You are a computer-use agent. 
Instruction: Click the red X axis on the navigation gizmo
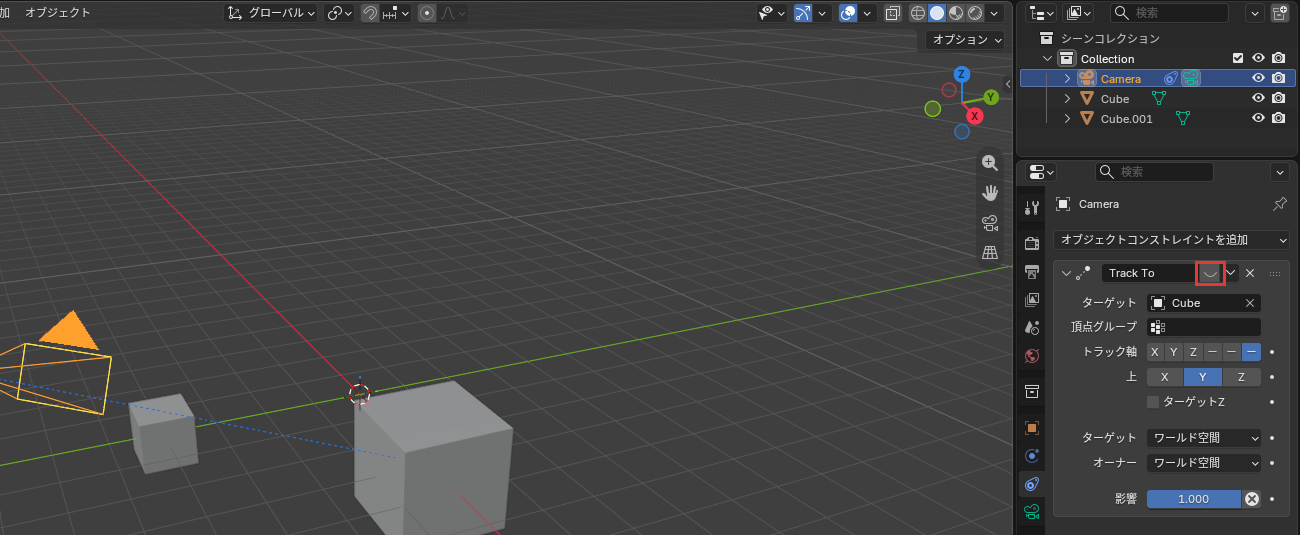point(975,116)
